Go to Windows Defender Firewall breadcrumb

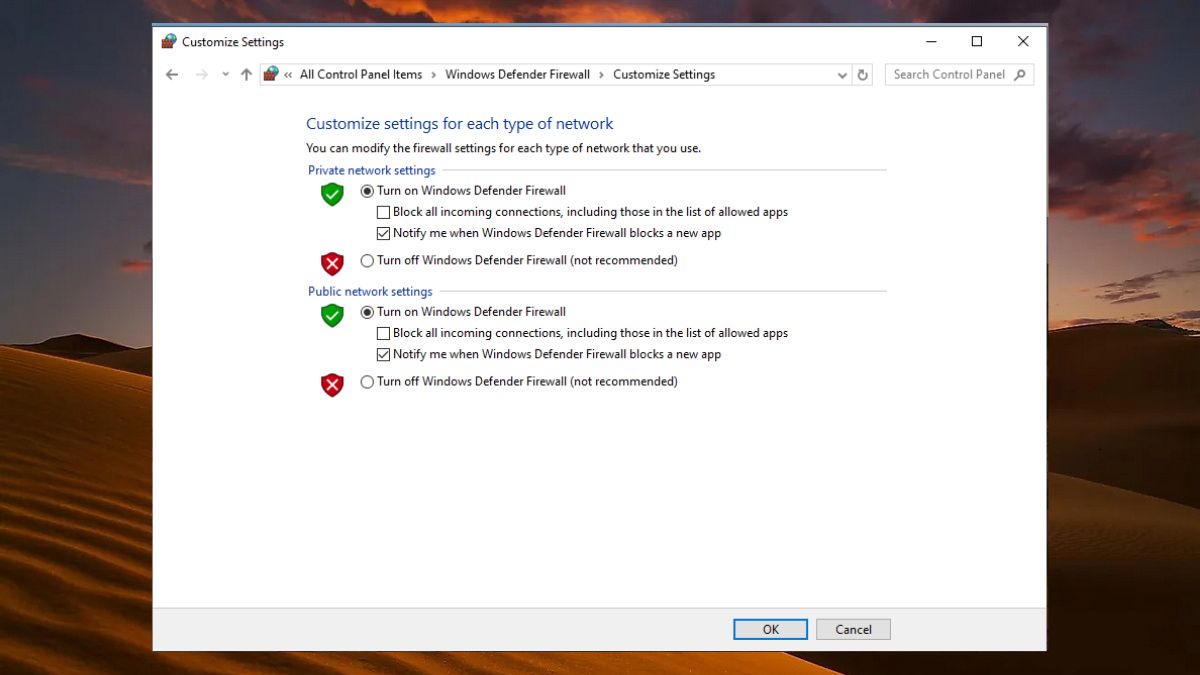click(x=517, y=74)
